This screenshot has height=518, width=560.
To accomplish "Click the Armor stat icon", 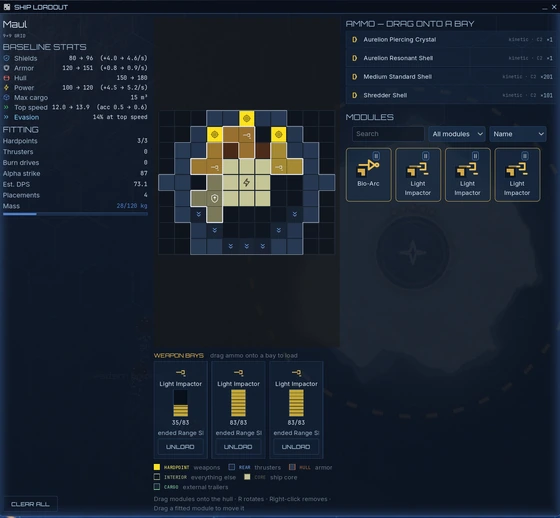I will pos(6,68).
